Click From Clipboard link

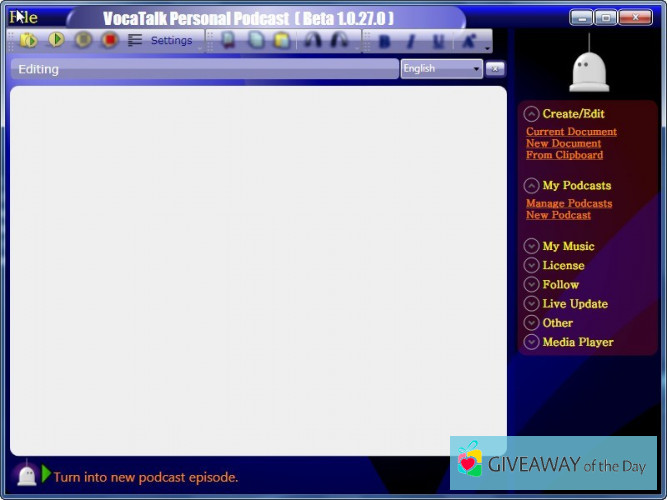pos(564,156)
